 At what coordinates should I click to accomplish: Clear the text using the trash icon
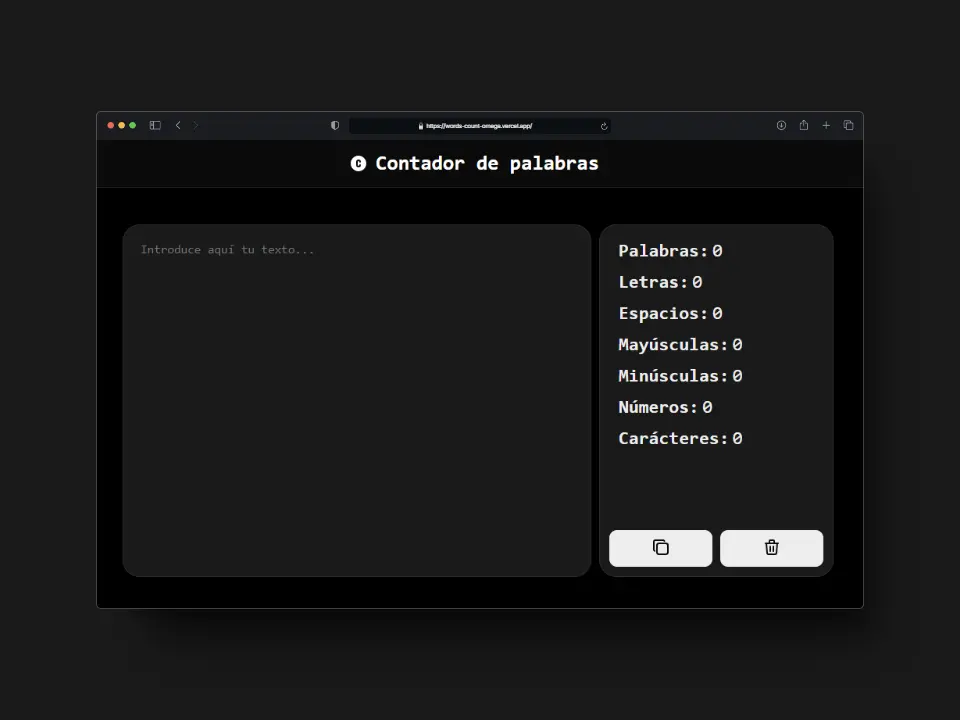coord(771,548)
